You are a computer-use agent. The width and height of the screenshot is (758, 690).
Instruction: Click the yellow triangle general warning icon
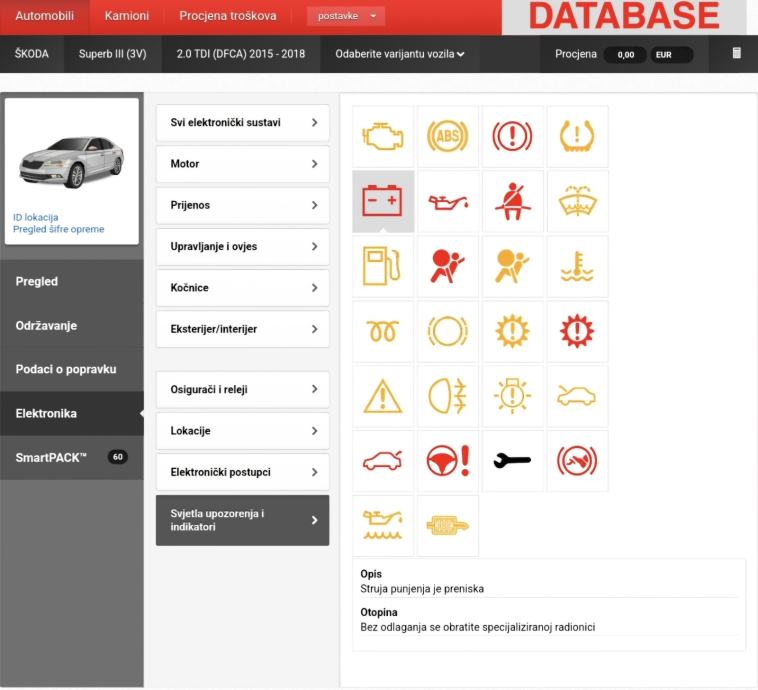pyautogui.click(x=383, y=396)
